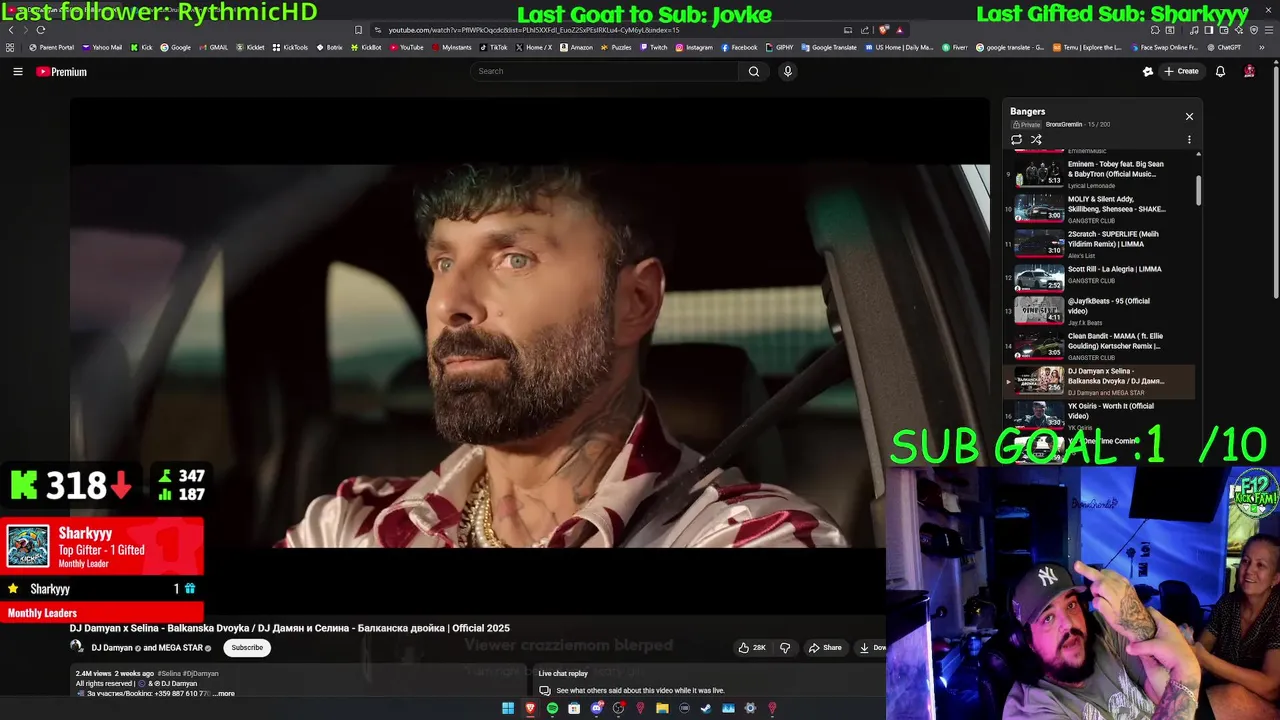The width and height of the screenshot is (1280, 720).
Task: Open the MyInstants bookmark
Action: pos(451,47)
